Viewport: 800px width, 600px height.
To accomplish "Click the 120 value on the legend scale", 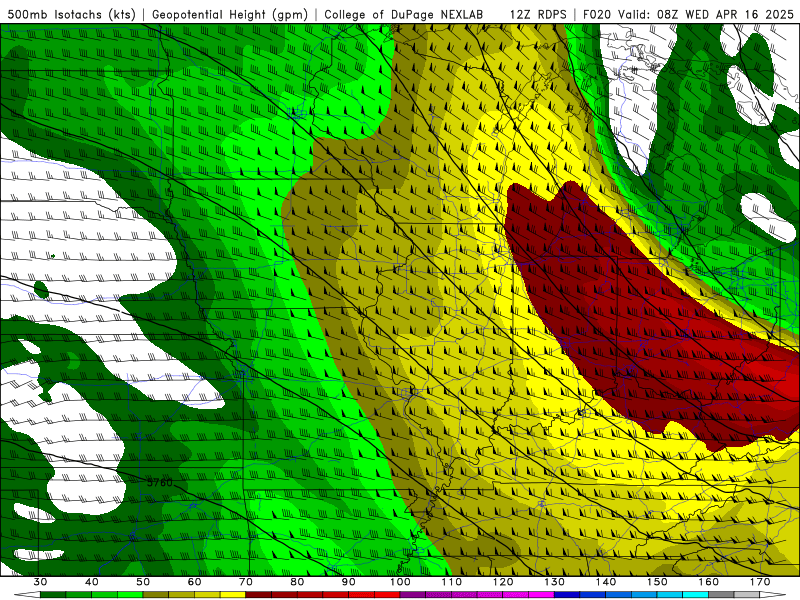I will point(503,582).
